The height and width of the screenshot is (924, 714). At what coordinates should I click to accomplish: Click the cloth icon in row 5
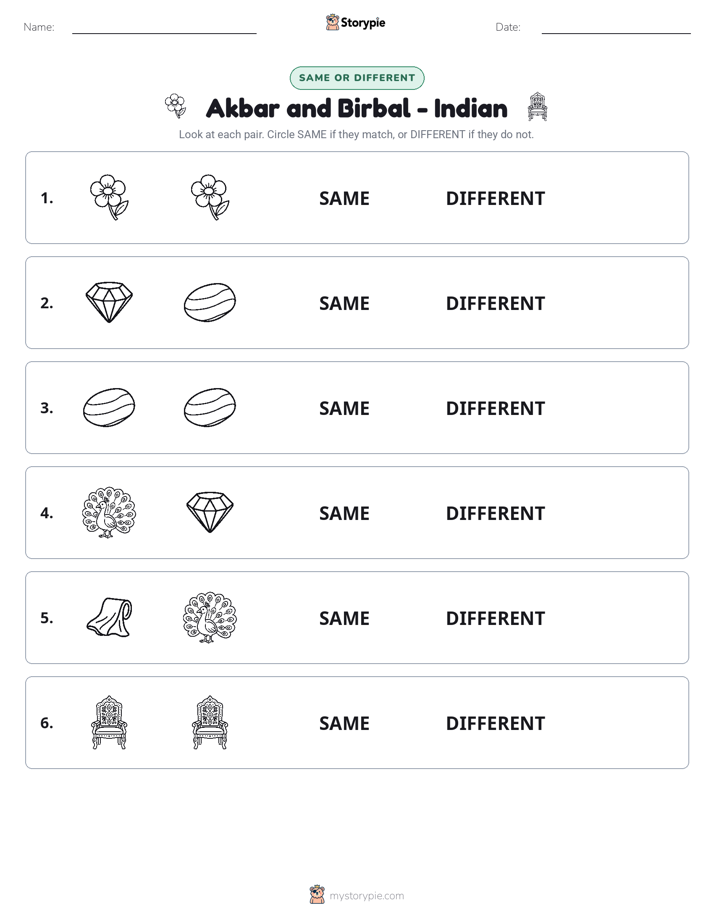click(109, 618)
